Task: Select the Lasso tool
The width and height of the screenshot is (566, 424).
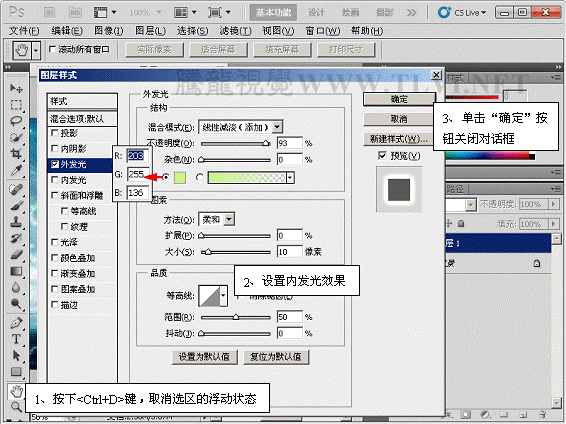Action: click(x=16, y=121)
